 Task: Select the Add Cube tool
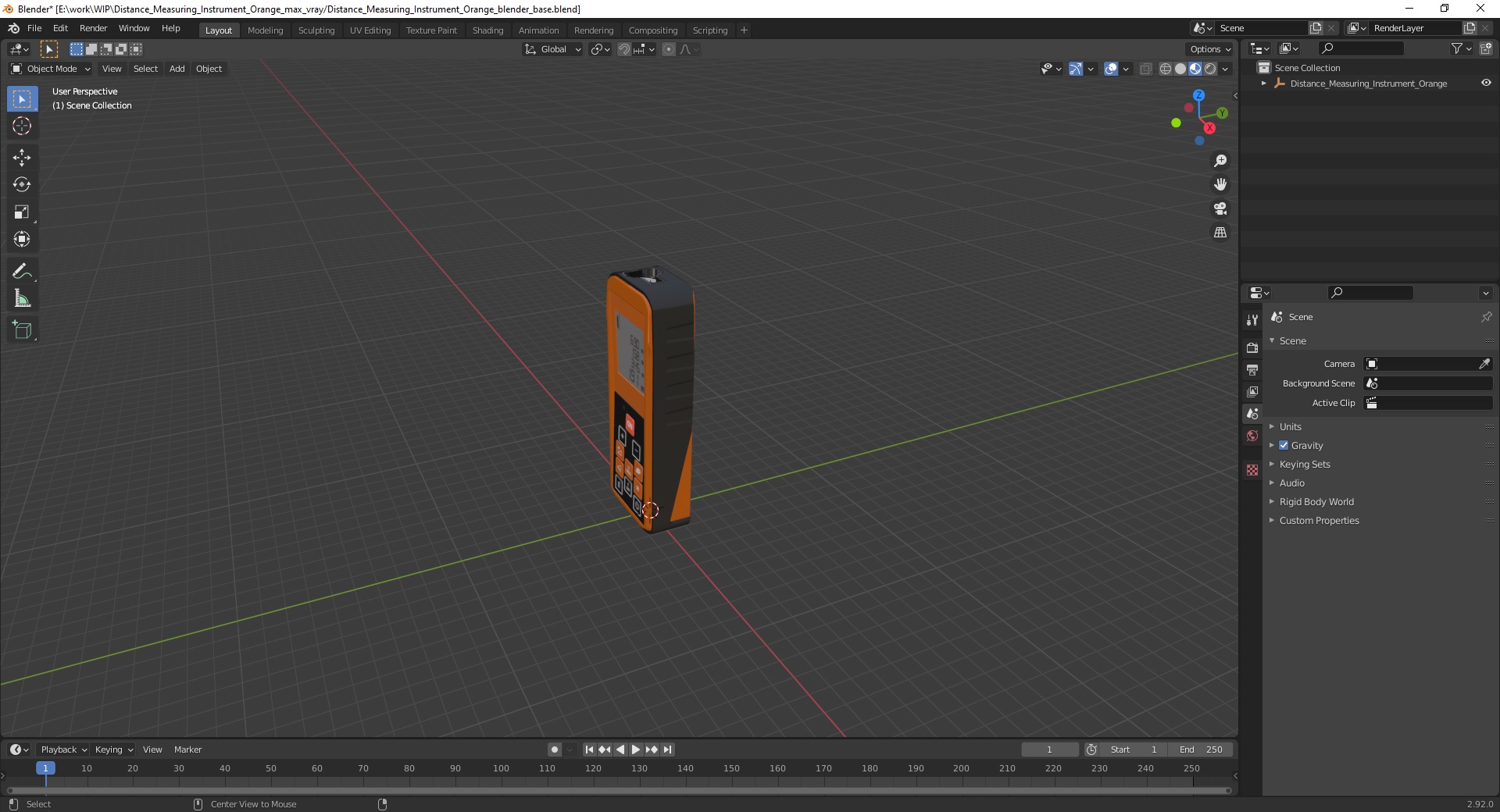(x=22, y=330)
